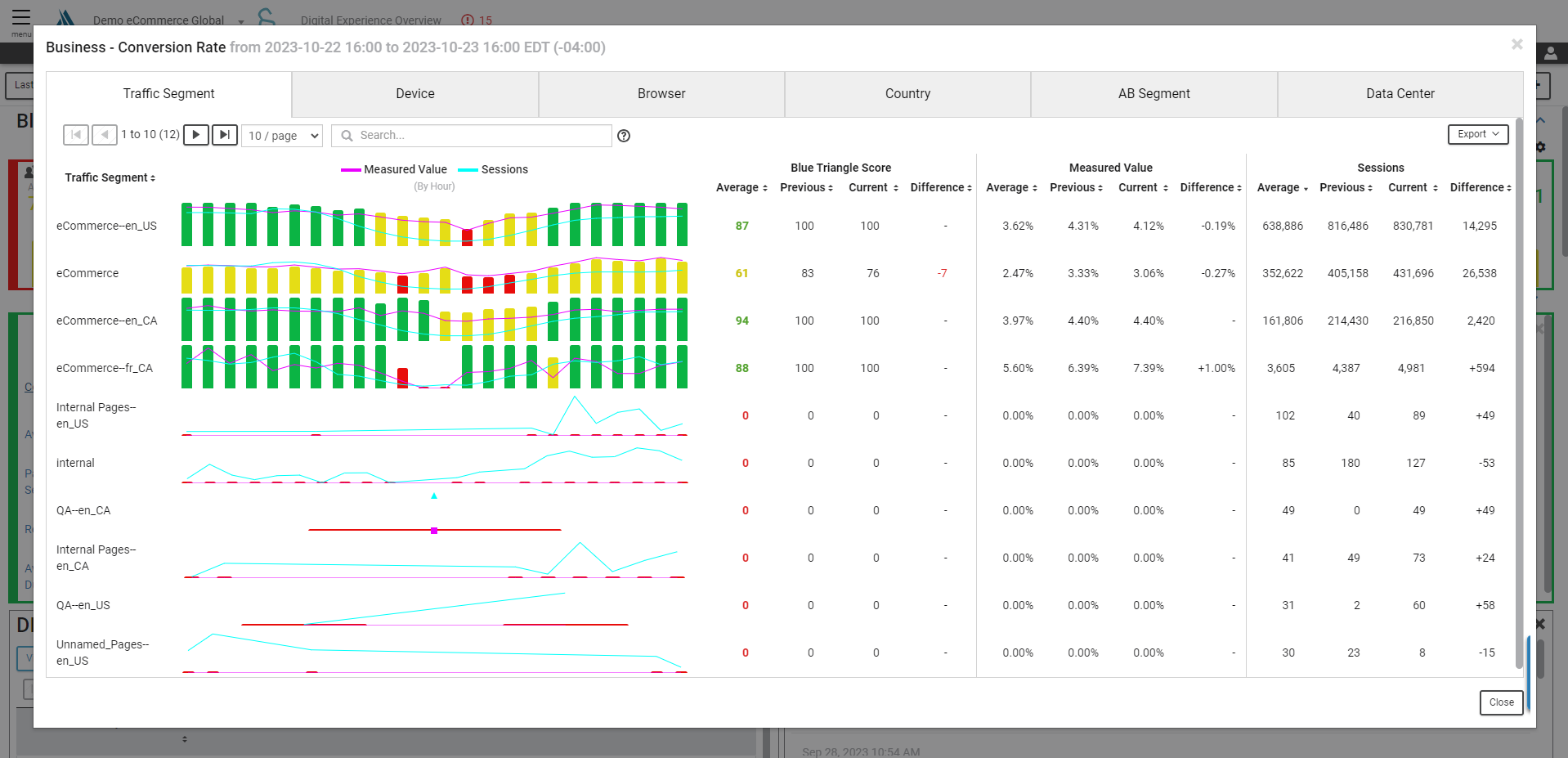
Task: Close the Conversion Rate dialog with X
Action: pyautogui.click(x=1516, y=44)
